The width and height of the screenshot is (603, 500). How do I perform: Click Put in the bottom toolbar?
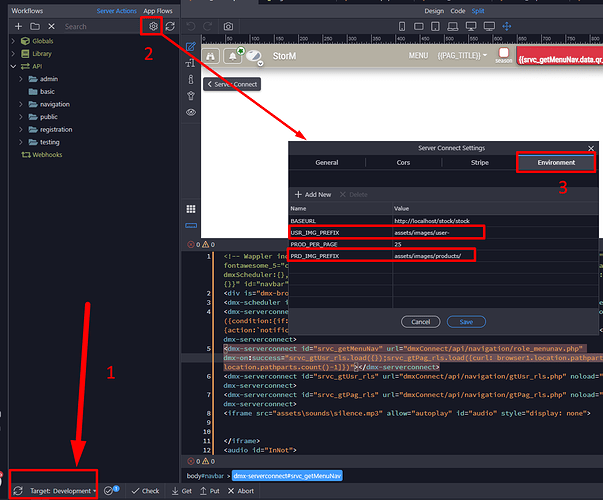[210, 491]
